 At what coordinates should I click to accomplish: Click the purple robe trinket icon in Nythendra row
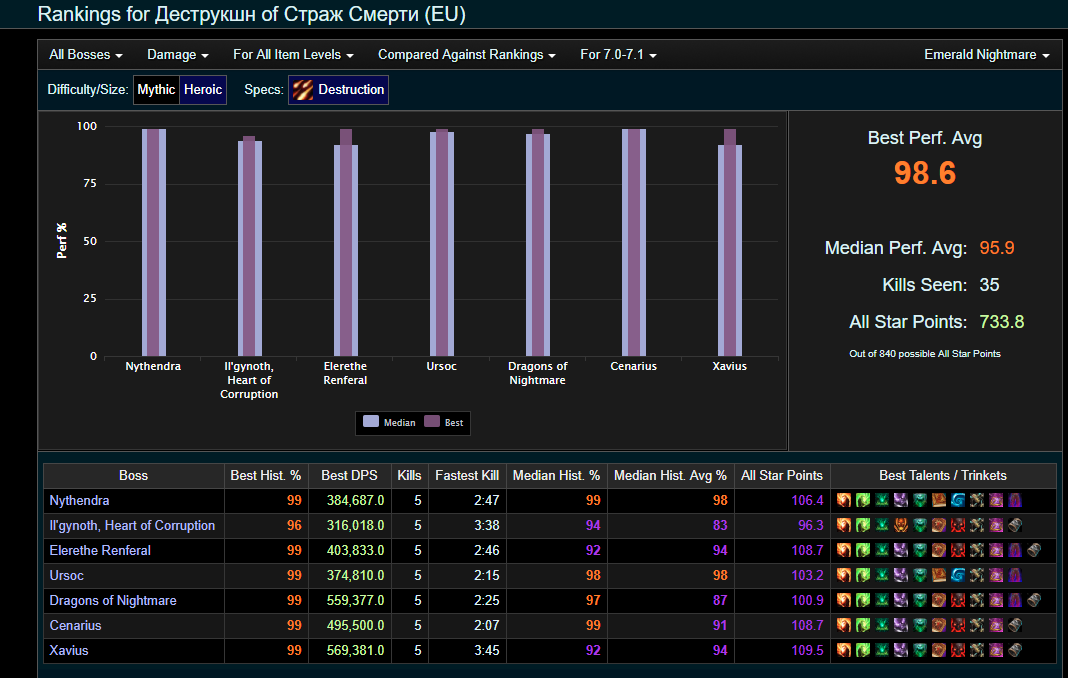coord(1015,500)
